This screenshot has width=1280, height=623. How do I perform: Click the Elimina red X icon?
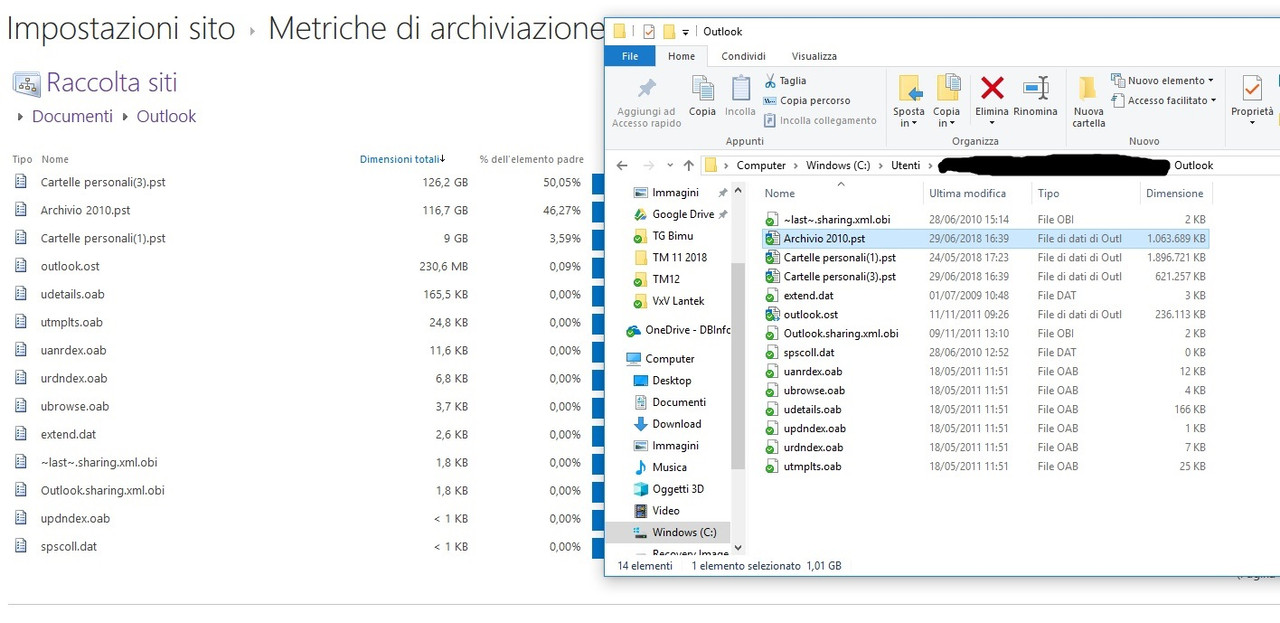click(x=992, y=88)
